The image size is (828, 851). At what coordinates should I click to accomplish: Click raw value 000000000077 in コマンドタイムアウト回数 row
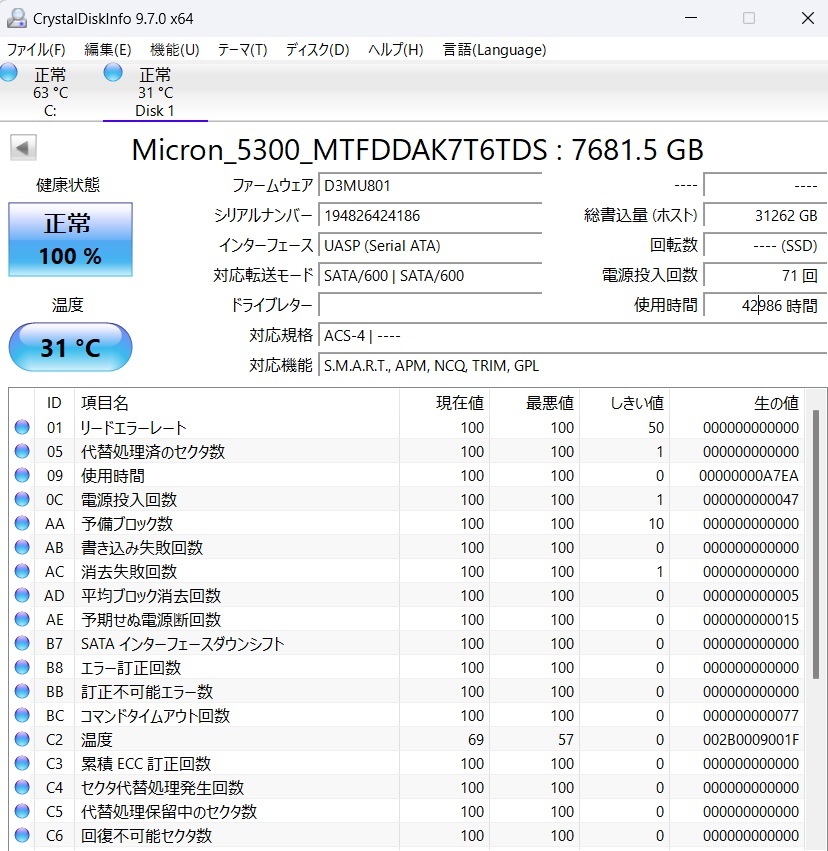(751, 715)
